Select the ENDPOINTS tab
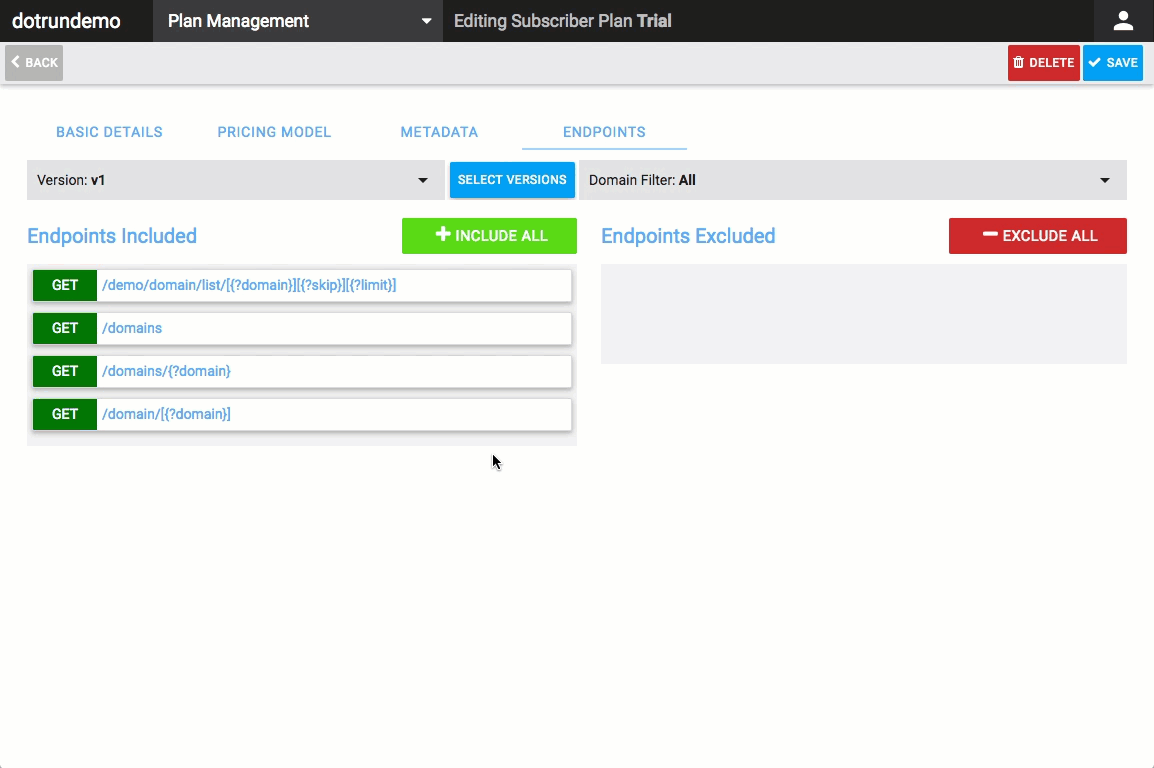This screenshot has width=1154, height=768. 604,132
